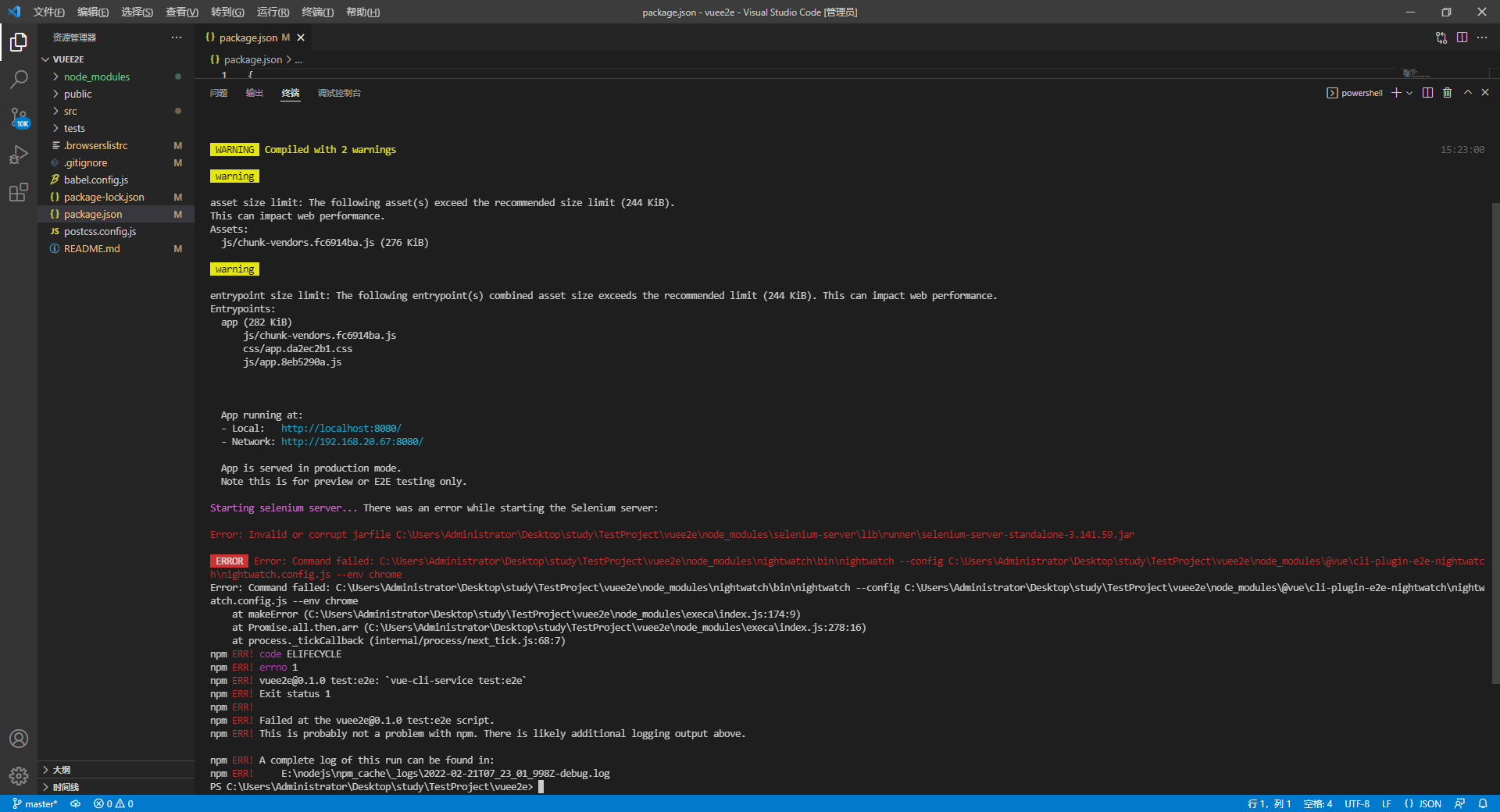Open the Manage gear icon
The width and height of the screenshot is (1500, 812).
[x=19, y=776]
